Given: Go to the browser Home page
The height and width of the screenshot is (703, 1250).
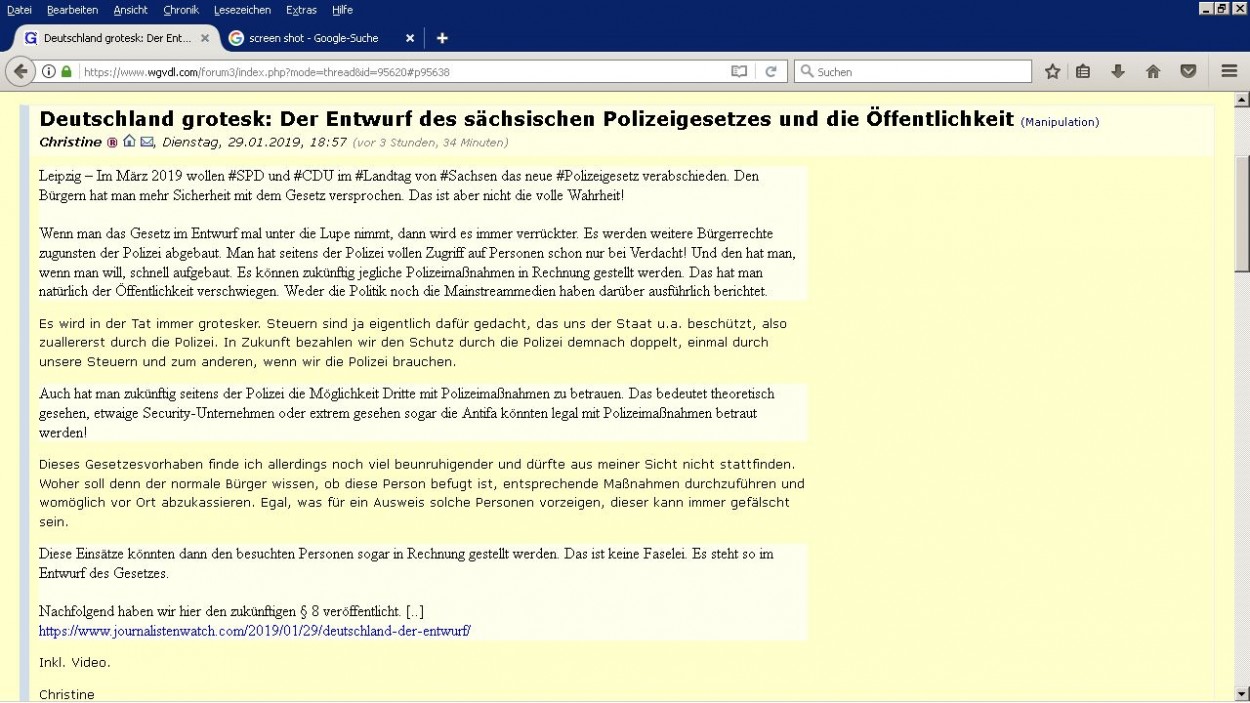Looking at the screenshot, I should point(1154,71).
